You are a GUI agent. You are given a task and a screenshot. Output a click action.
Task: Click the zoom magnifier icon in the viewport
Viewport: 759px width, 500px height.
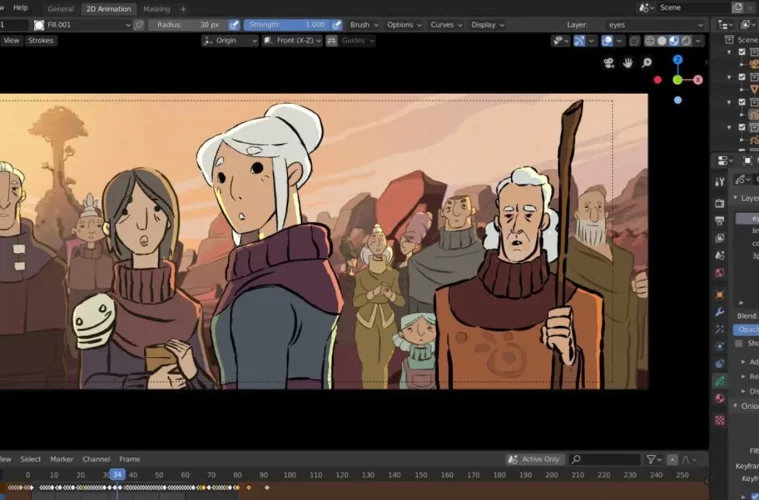(647, 62)
